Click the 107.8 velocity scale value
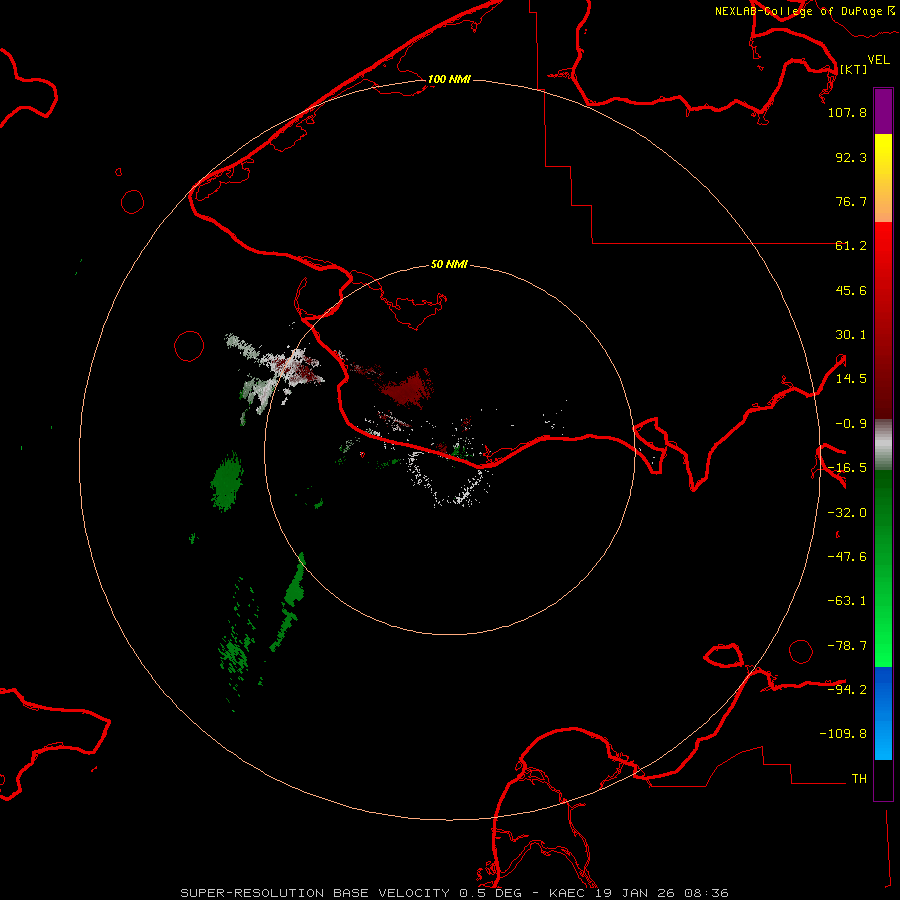This screenshot has height=900, width=900. pyautogui.click(x=847, y=112)
